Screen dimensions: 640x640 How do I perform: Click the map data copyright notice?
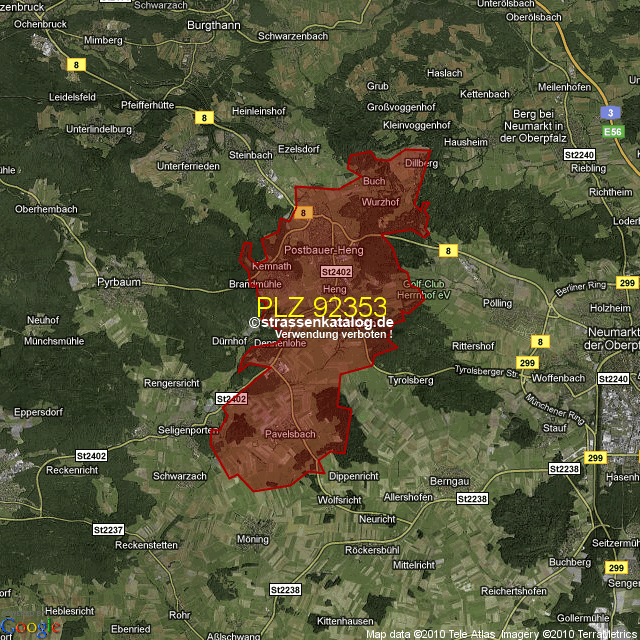[x=501, y=634]
